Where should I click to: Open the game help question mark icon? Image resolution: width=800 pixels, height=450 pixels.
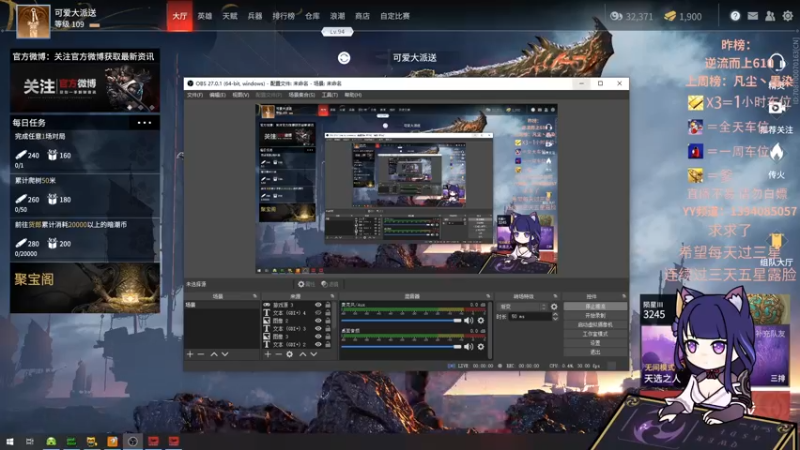[x=735, y=16]
